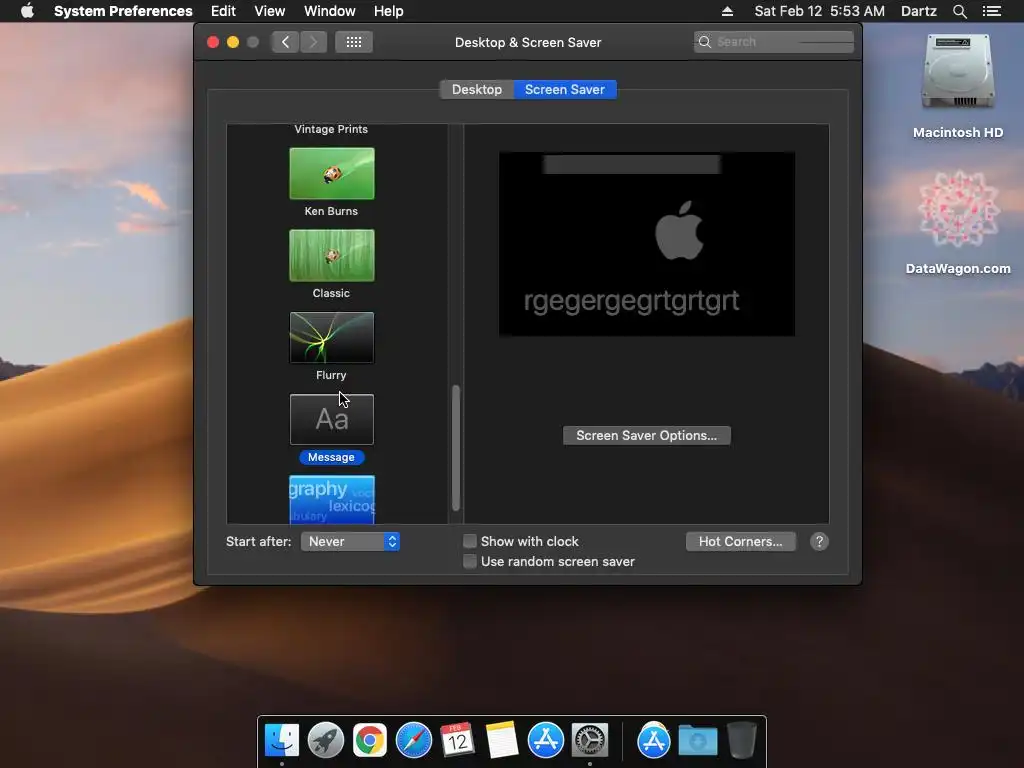The image size is (1024, 768).
Task: Click the Dartz user name in menu bar
Action: [918, 11]
